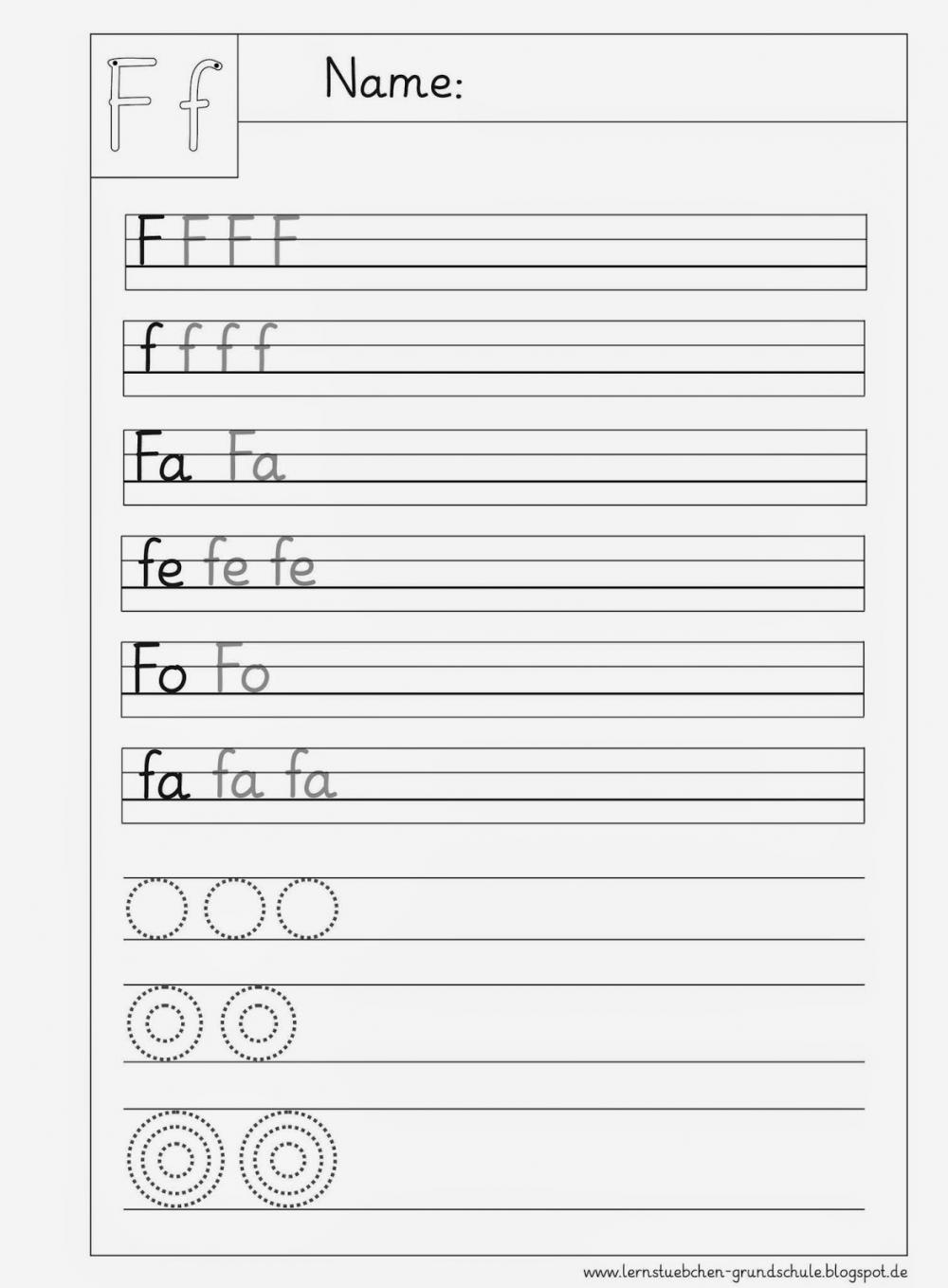
Task: Click the last gray capital F in first row
Action: (286, 241)
